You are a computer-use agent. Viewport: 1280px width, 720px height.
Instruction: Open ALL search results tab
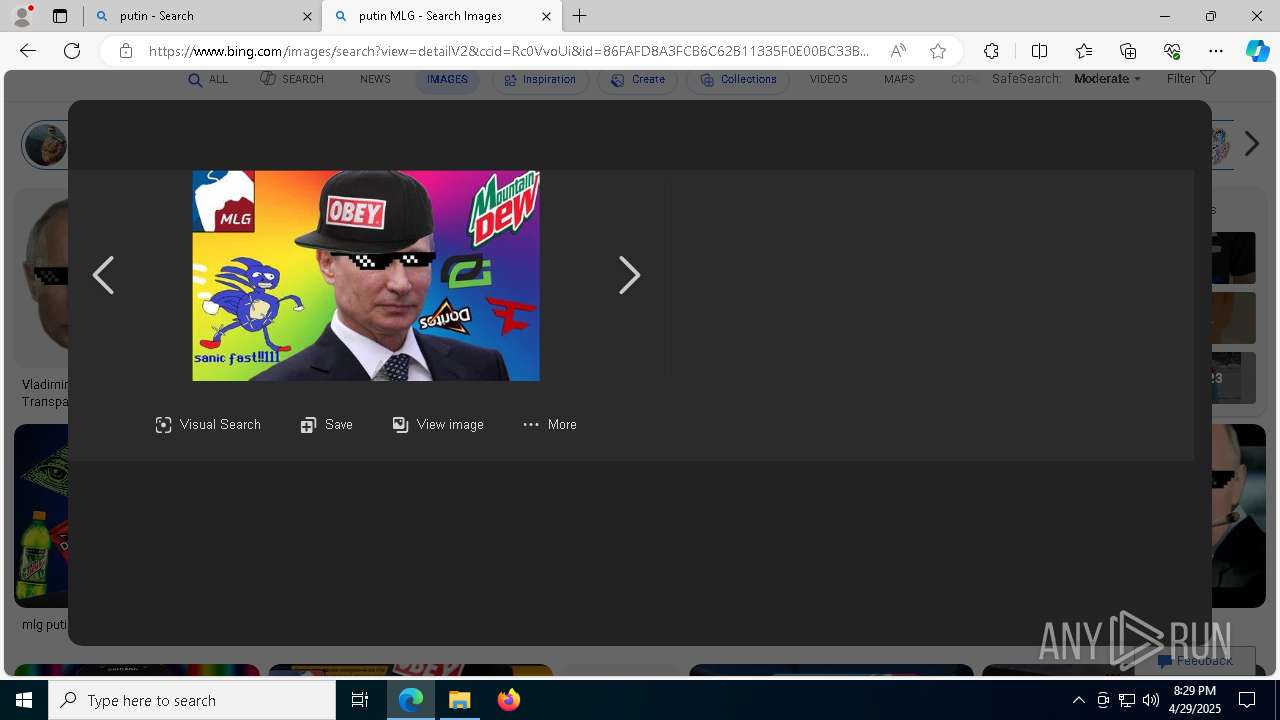click(208, 79)
